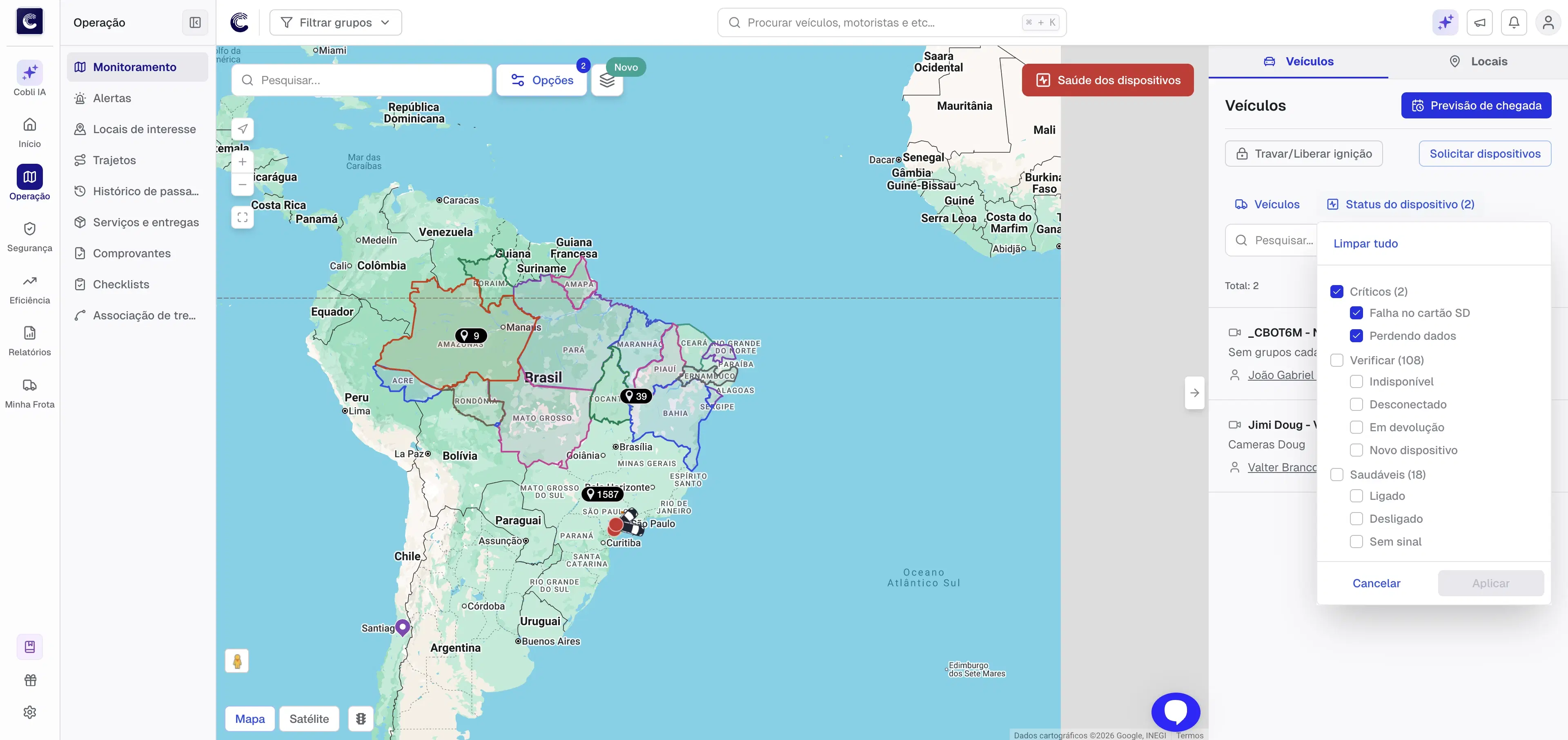Check Ligado checkbox
1568x740 pixels.
tap(1356, 496)
